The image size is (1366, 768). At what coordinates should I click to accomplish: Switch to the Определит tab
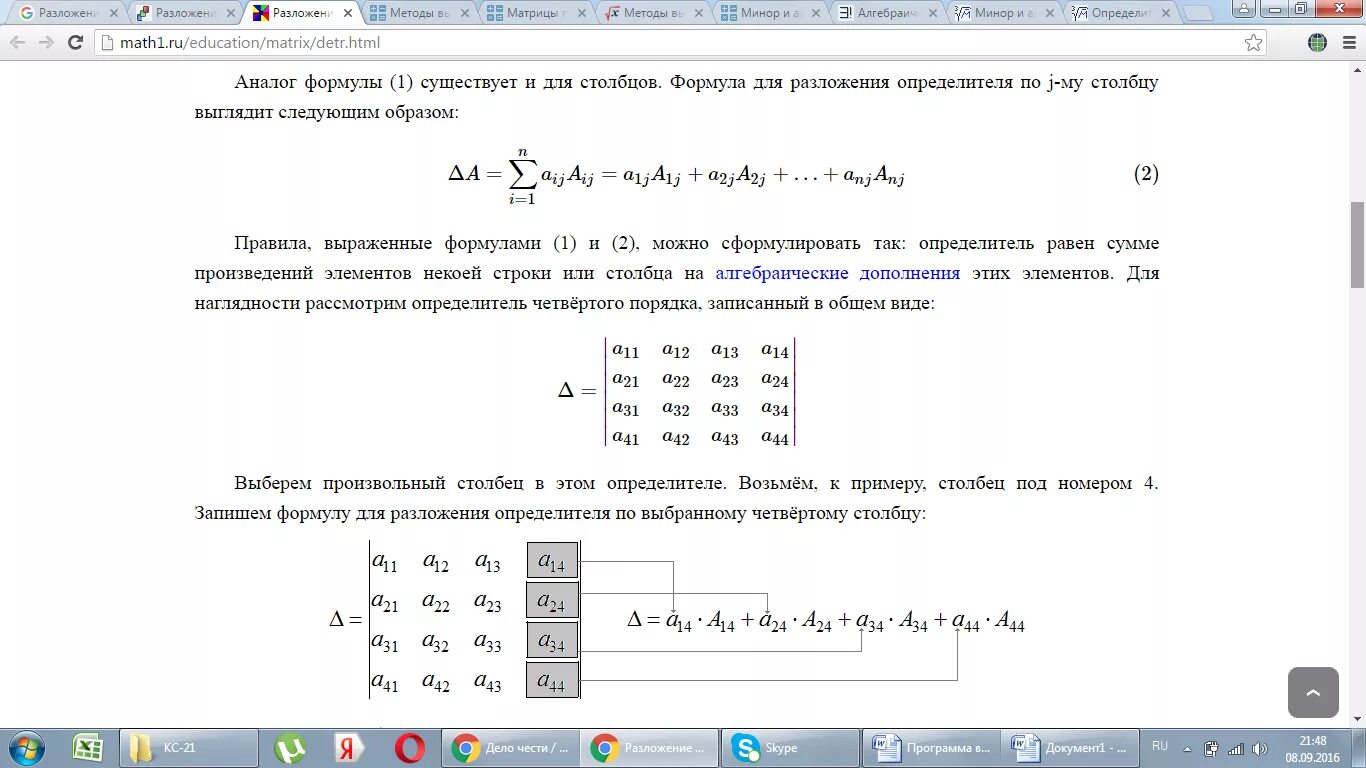pos(1120,14)
